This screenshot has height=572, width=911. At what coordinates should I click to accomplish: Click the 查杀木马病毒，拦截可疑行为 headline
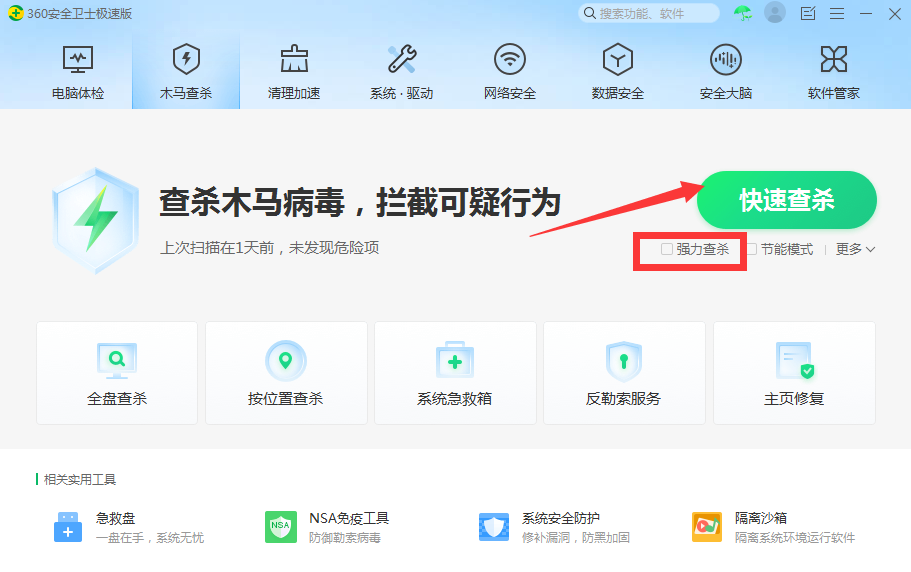(360, 203)
